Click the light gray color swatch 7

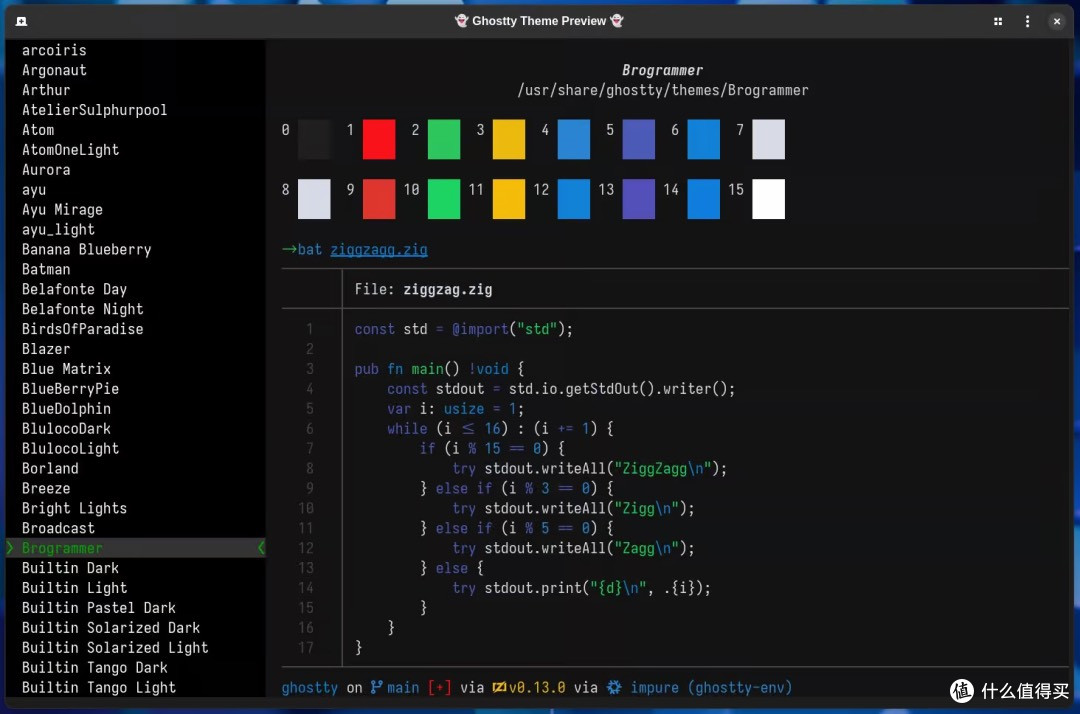[769, 139]
